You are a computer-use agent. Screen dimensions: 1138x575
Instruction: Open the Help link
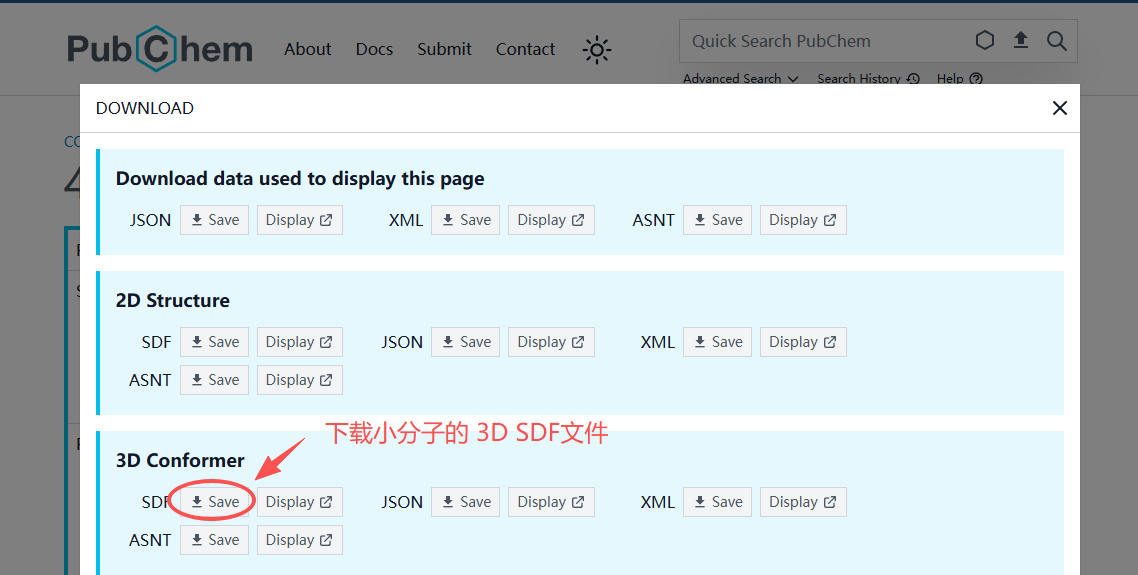click(959, 79)
